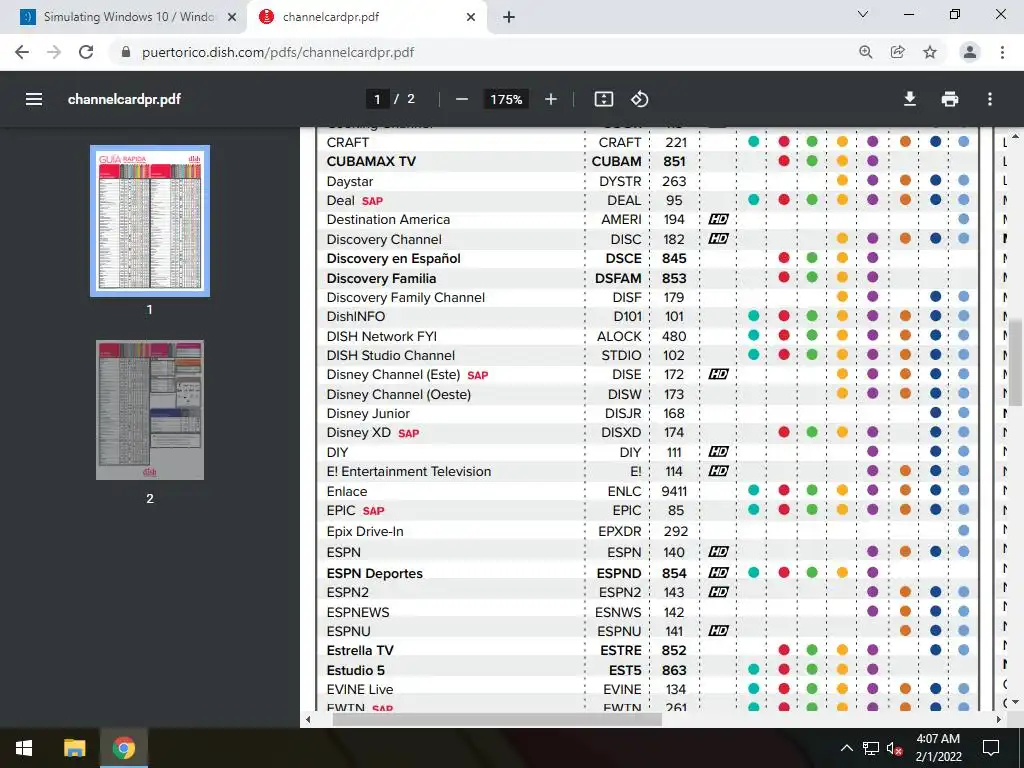Viewport: 1024px width, 768px height.
Task: Select the ESPN Deportes channel name
Action: tap(374, 573)
